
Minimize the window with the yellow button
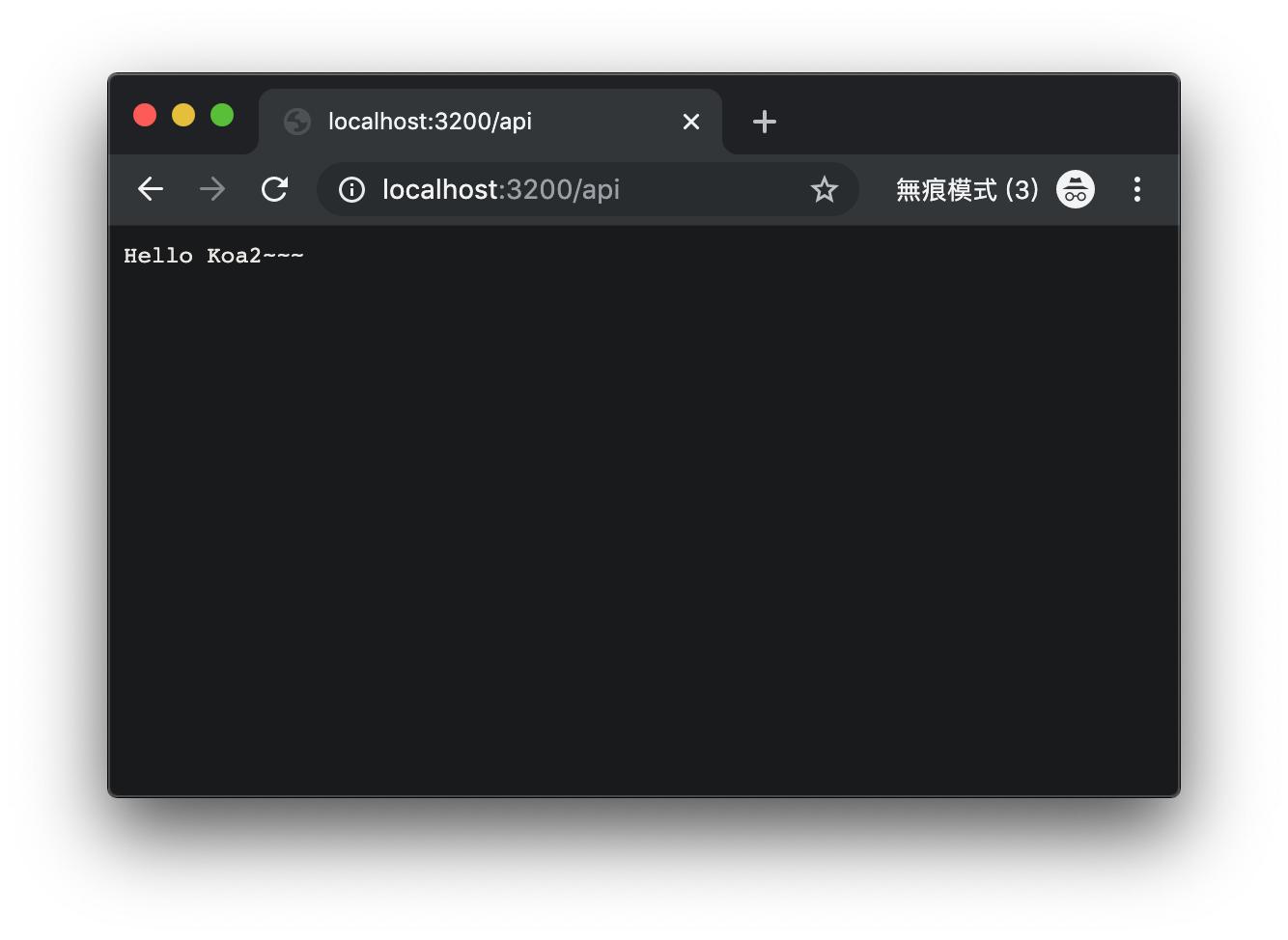coord(183,115)
